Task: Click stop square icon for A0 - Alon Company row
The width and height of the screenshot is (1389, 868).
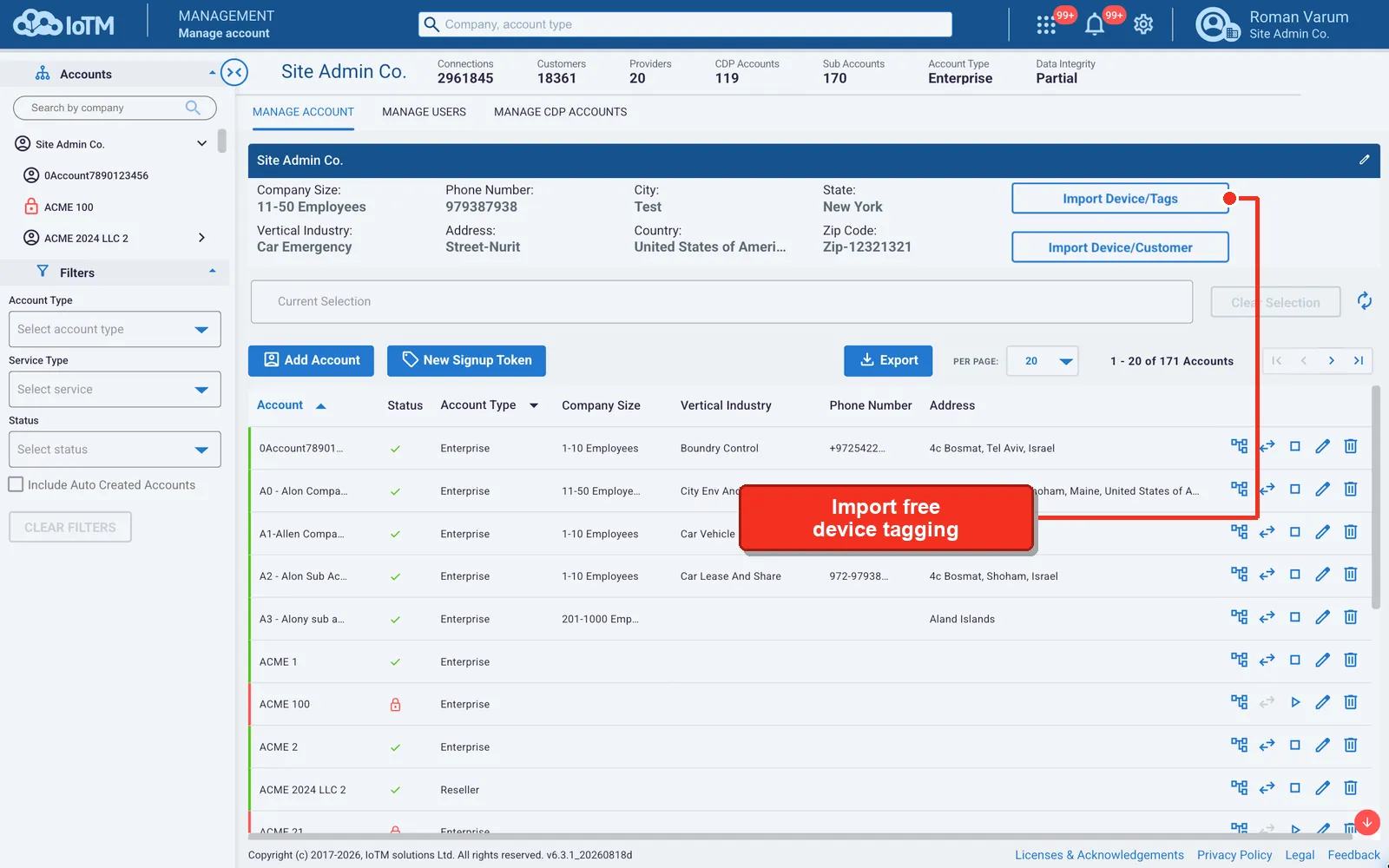Action: [x=1294, y=489]
